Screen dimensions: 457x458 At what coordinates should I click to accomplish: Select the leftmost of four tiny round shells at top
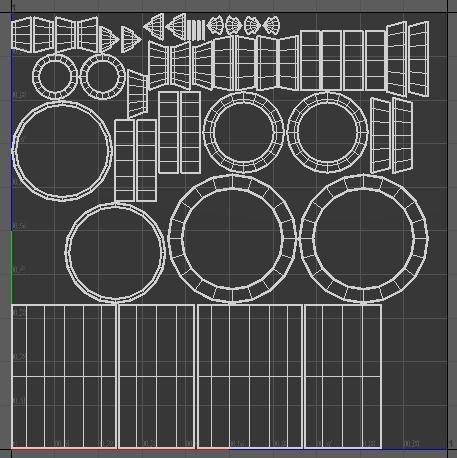tap(215, 25)
